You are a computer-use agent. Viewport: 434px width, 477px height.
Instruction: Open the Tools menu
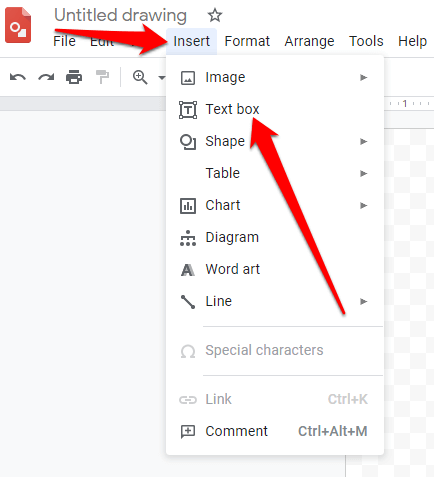click(x=366, y=41)
